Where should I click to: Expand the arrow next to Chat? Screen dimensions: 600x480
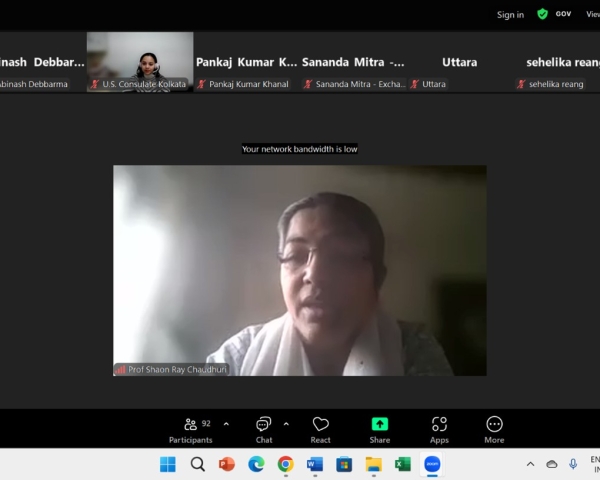tap(286, 424)
